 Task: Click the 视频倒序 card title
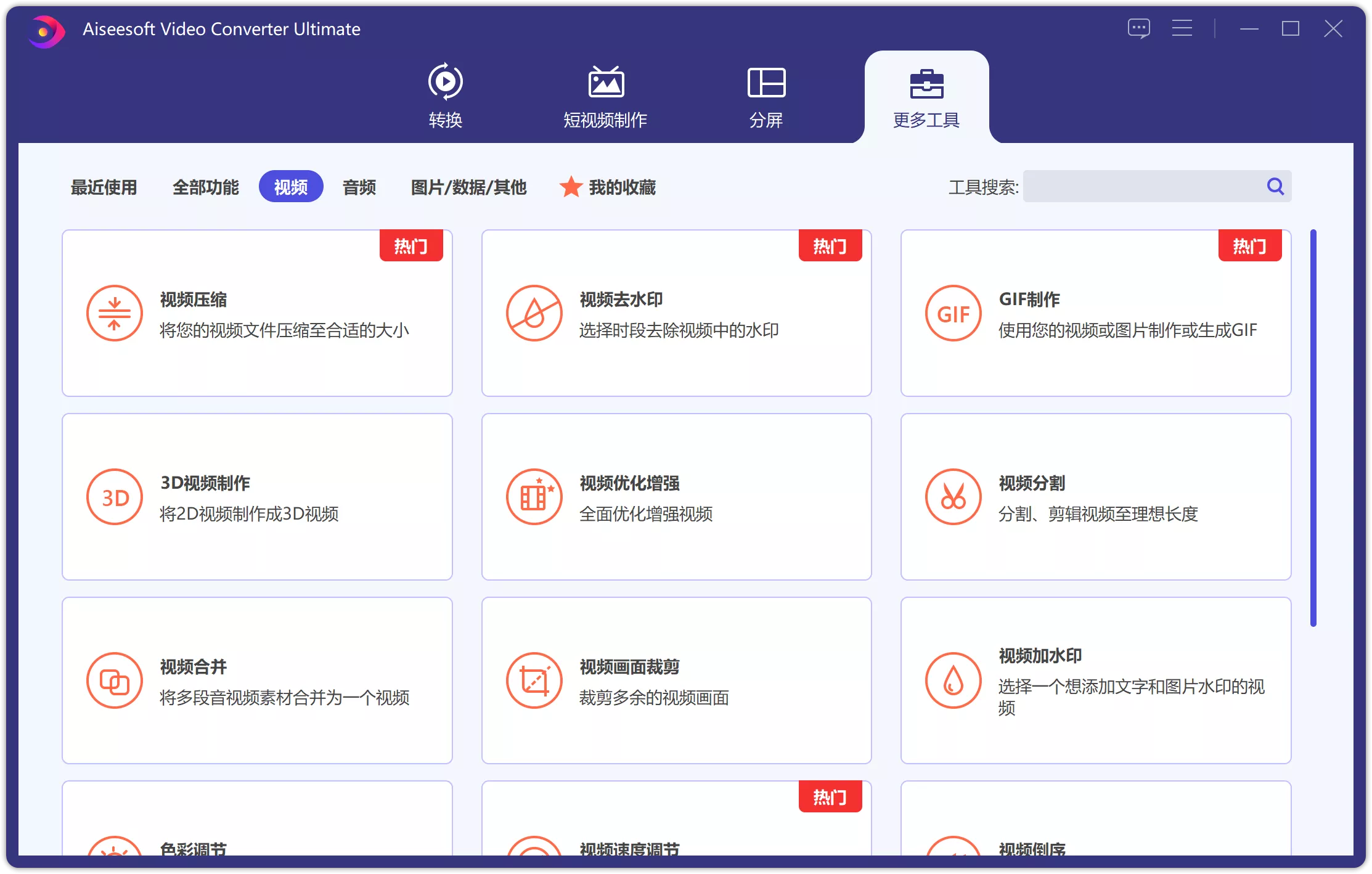tap(1032, 849)
